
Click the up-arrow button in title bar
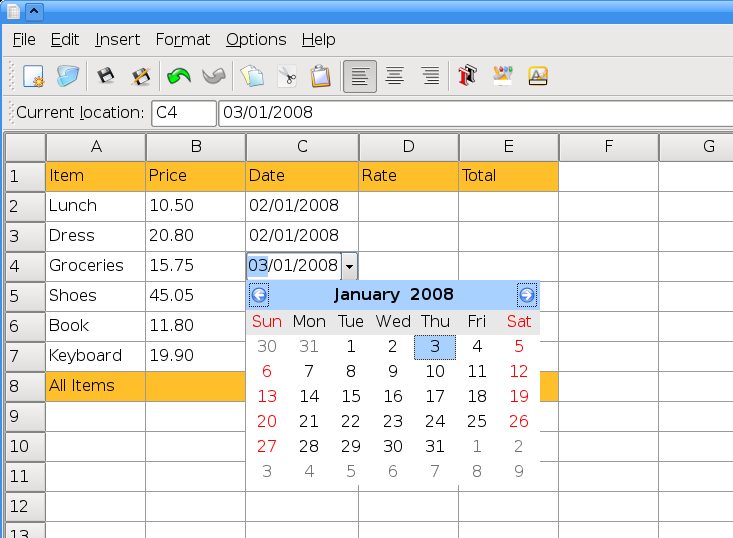tap(34, 11)
